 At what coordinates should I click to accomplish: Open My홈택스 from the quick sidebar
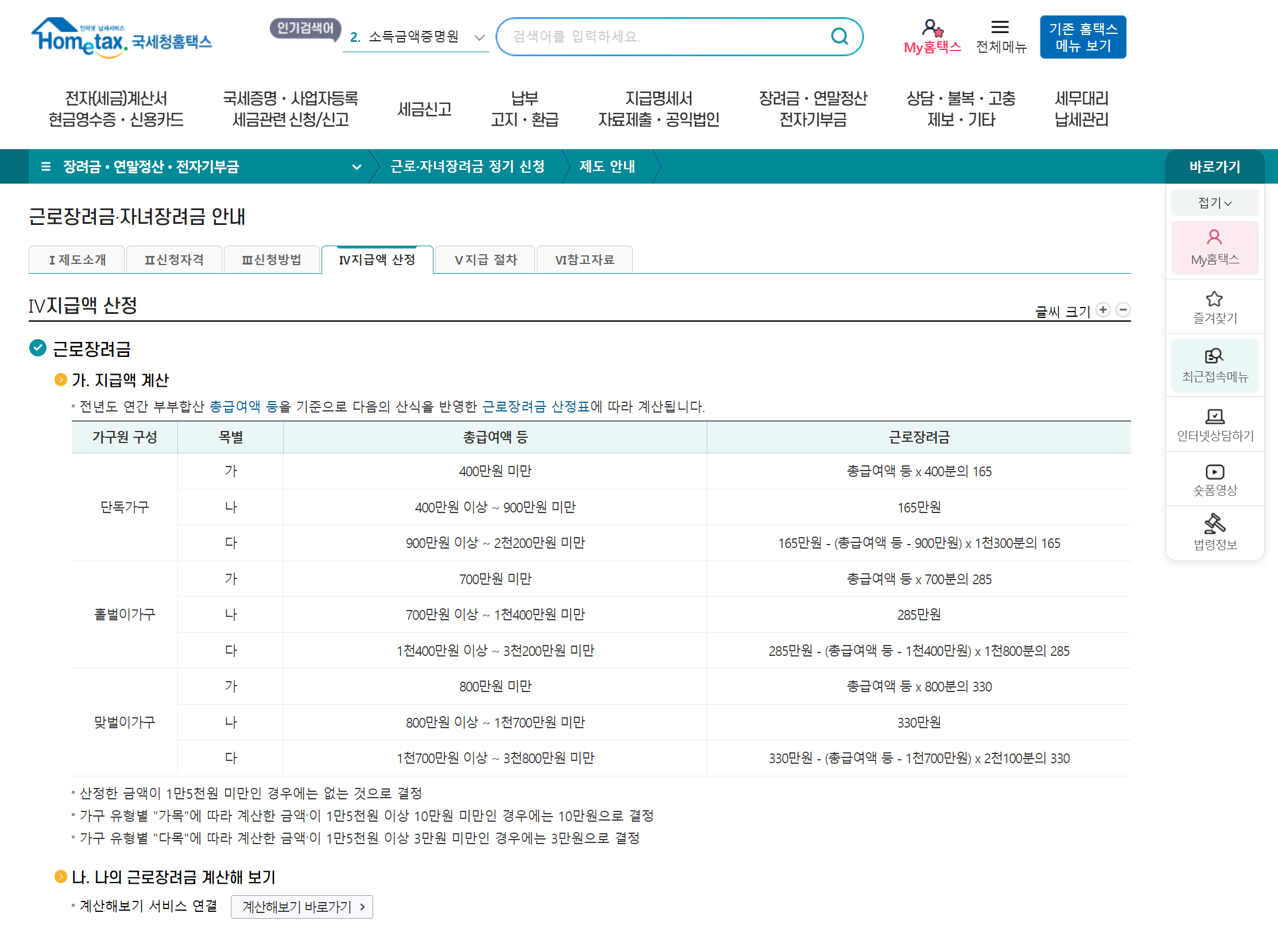point(1215,248)
